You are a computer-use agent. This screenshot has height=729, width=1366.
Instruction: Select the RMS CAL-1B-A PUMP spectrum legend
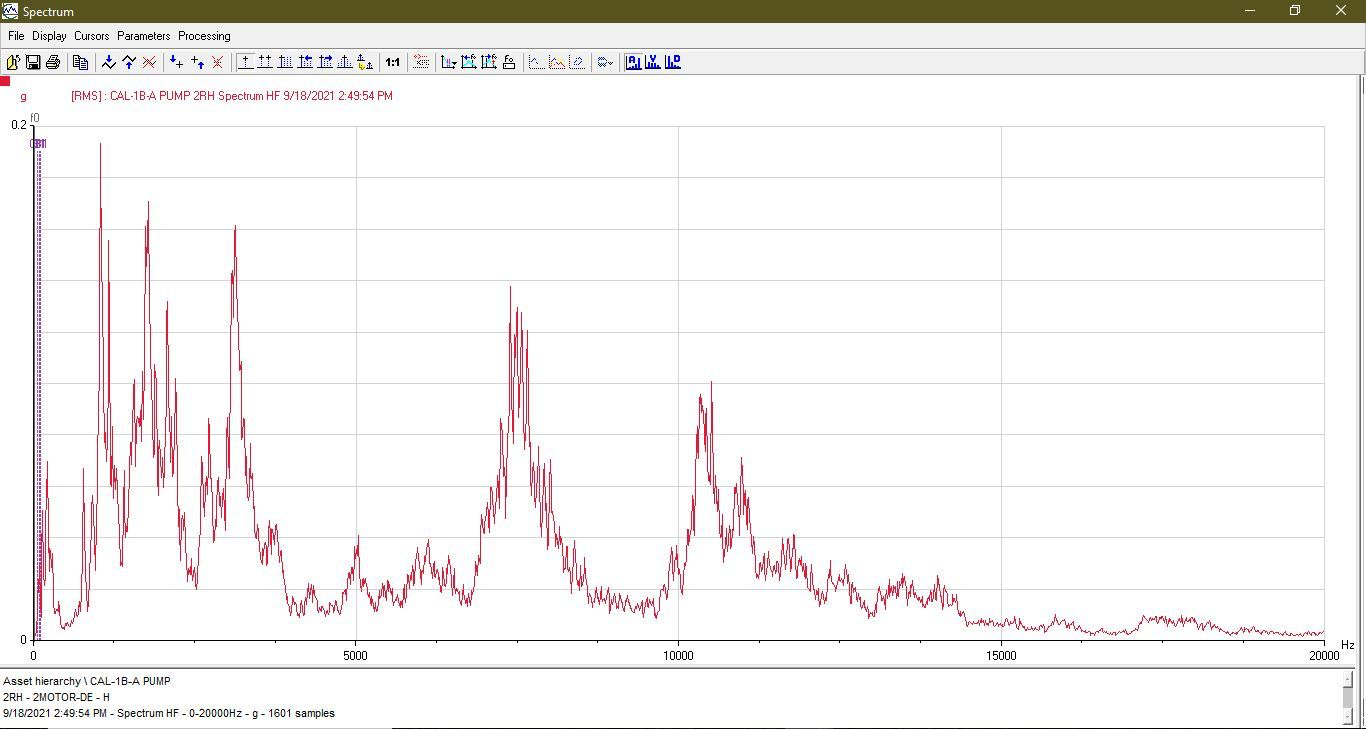coord(231,96)
